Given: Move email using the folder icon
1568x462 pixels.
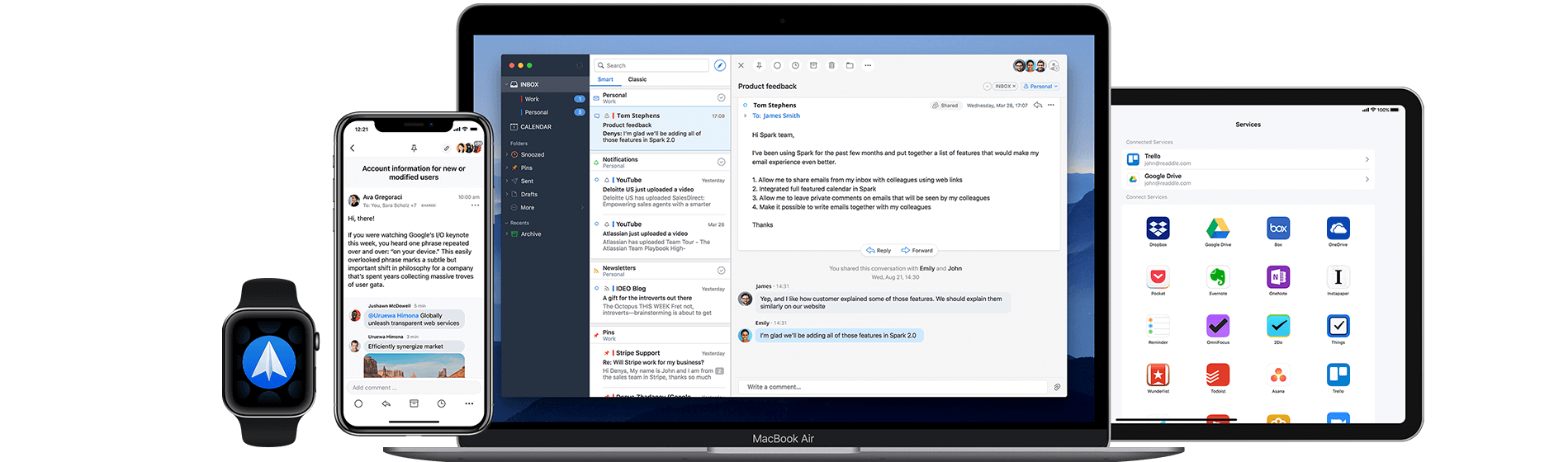Looking at the screenshot, I should [850, 65].
